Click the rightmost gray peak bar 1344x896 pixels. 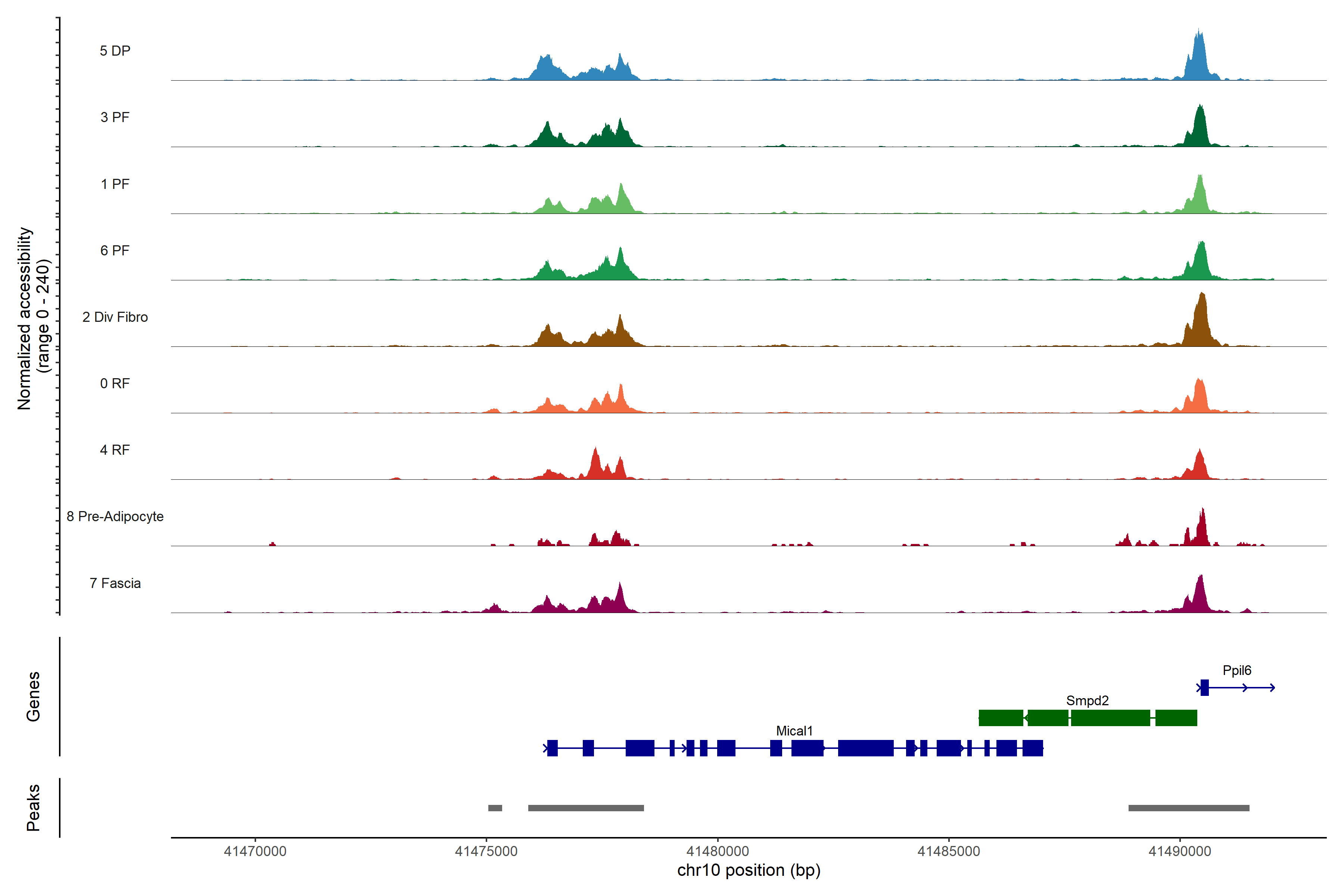(x=1189, y=808)
